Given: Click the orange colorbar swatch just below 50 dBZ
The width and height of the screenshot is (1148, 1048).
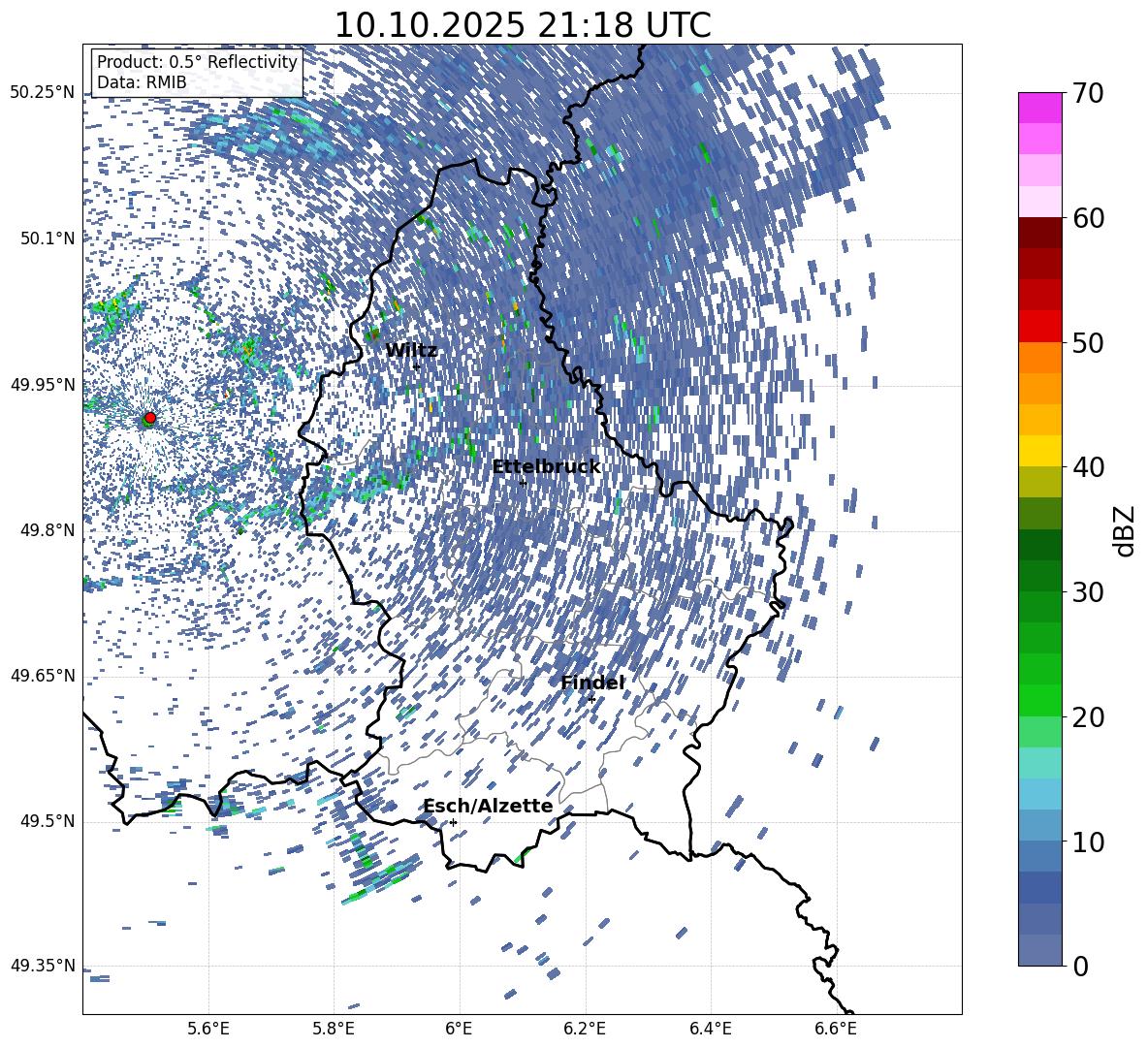Looking at the screenshot, I should tap(1039, 358).
